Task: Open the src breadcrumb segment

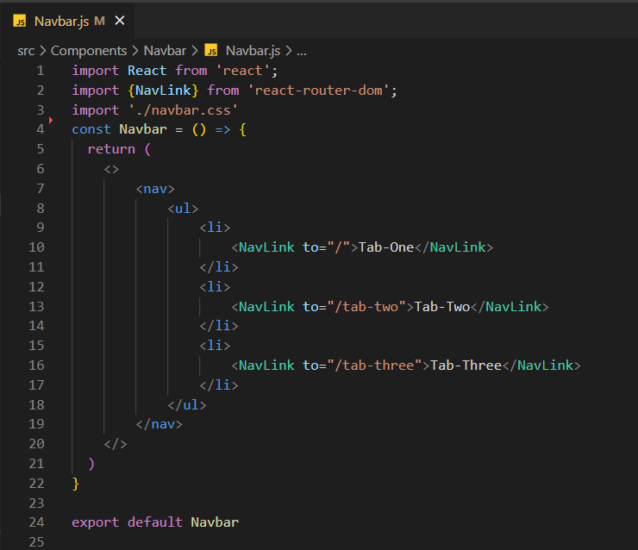Action: 27,50
